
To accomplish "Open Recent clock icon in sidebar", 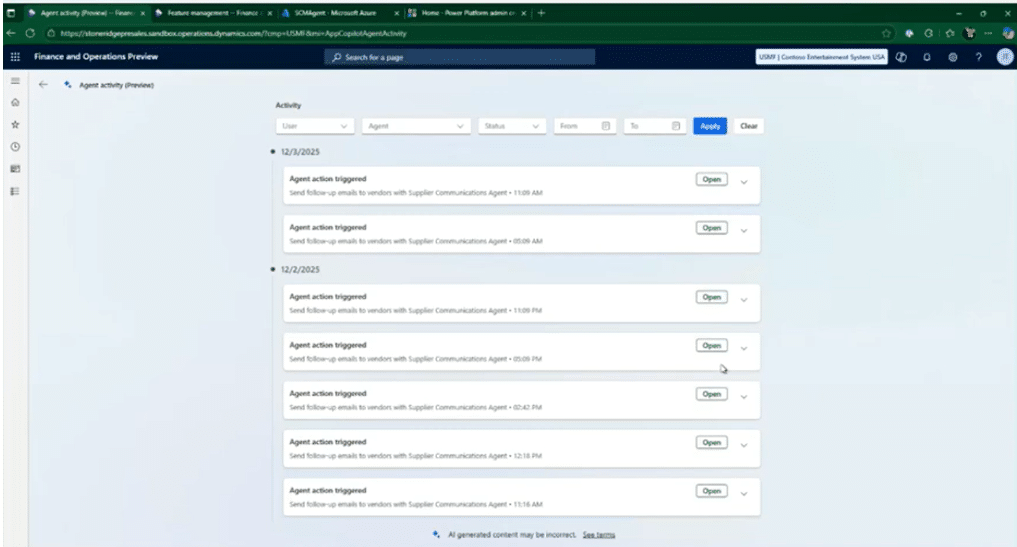I will [x=15, y=147].
